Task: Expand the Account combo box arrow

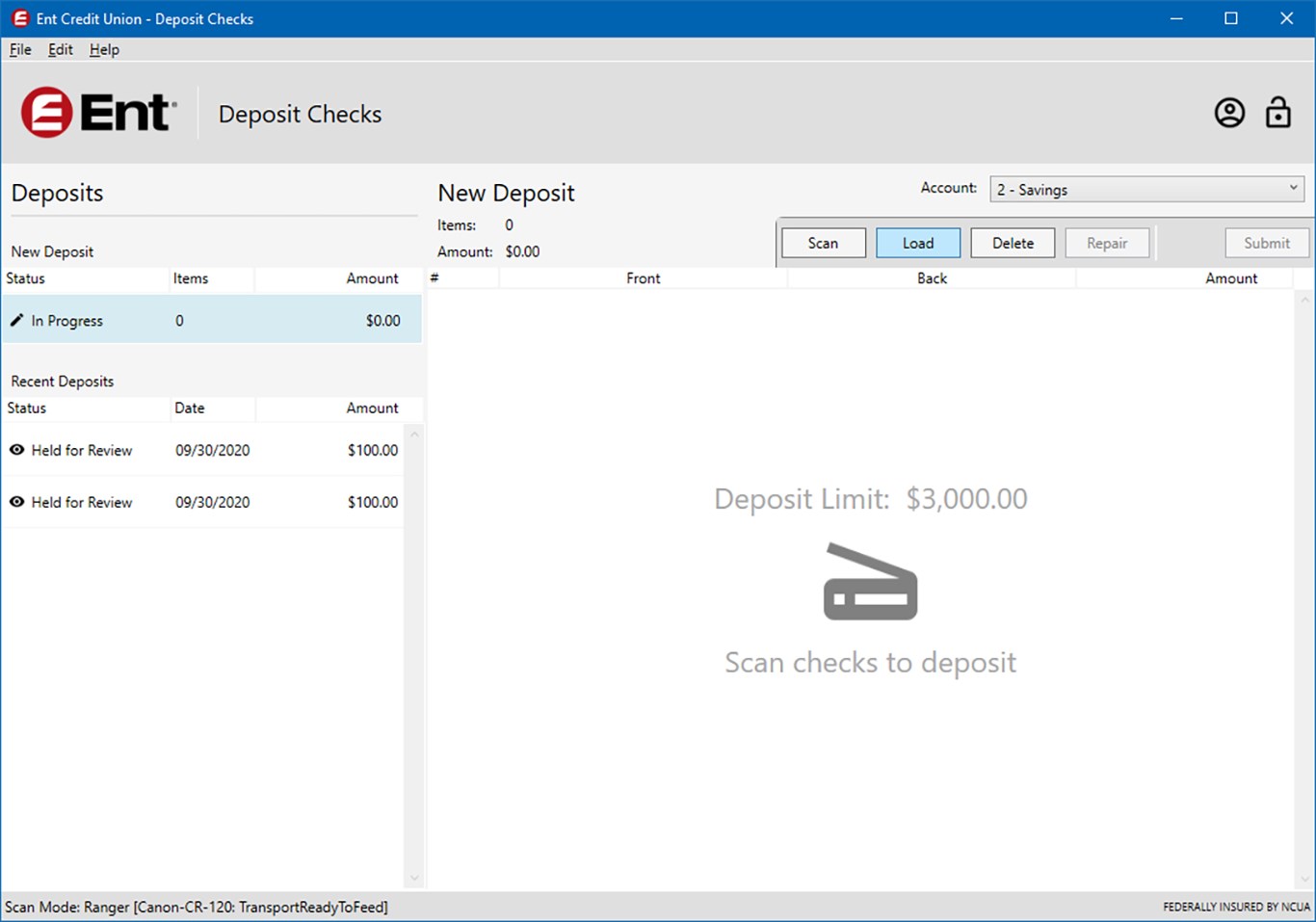Action: point(1294,189)
